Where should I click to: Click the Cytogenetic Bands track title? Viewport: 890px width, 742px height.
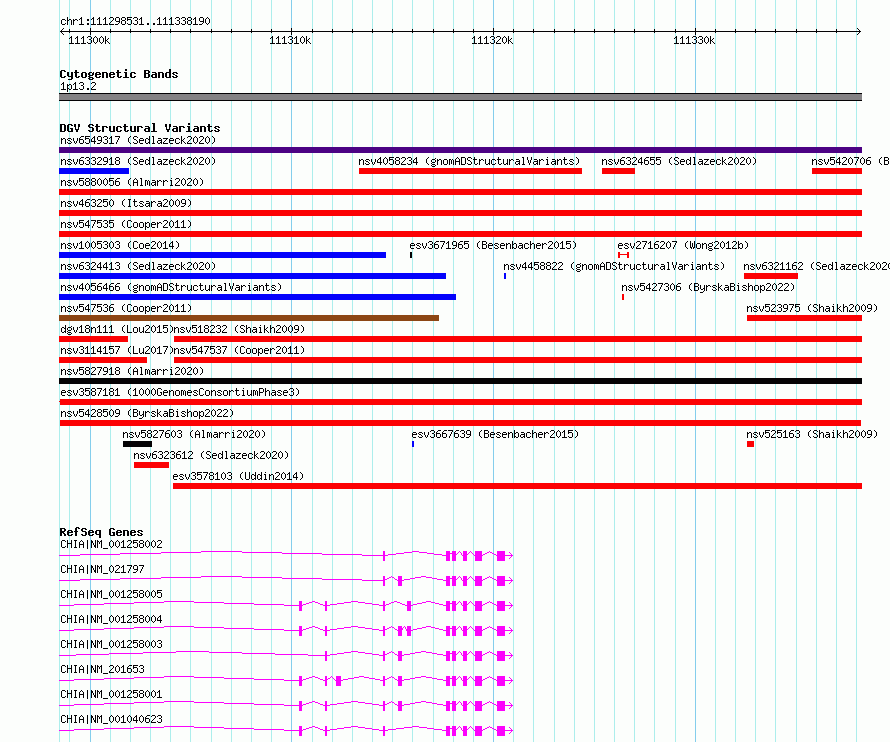coord(119,74)
